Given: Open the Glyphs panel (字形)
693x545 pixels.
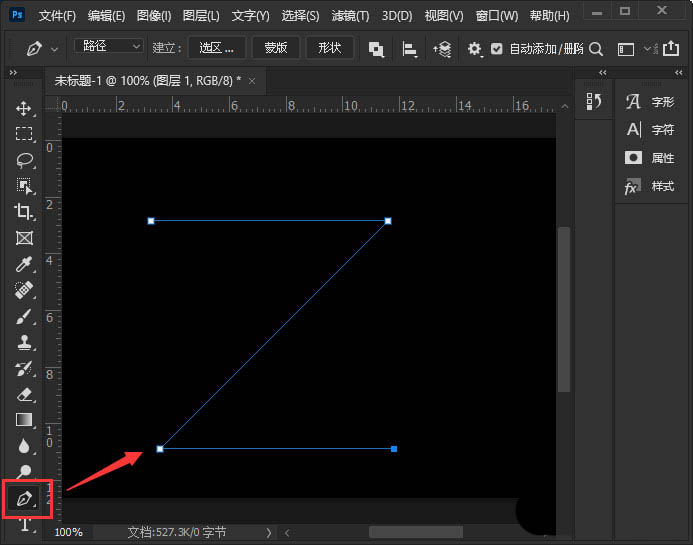Looking at the screenshot, I should point(650,102).
